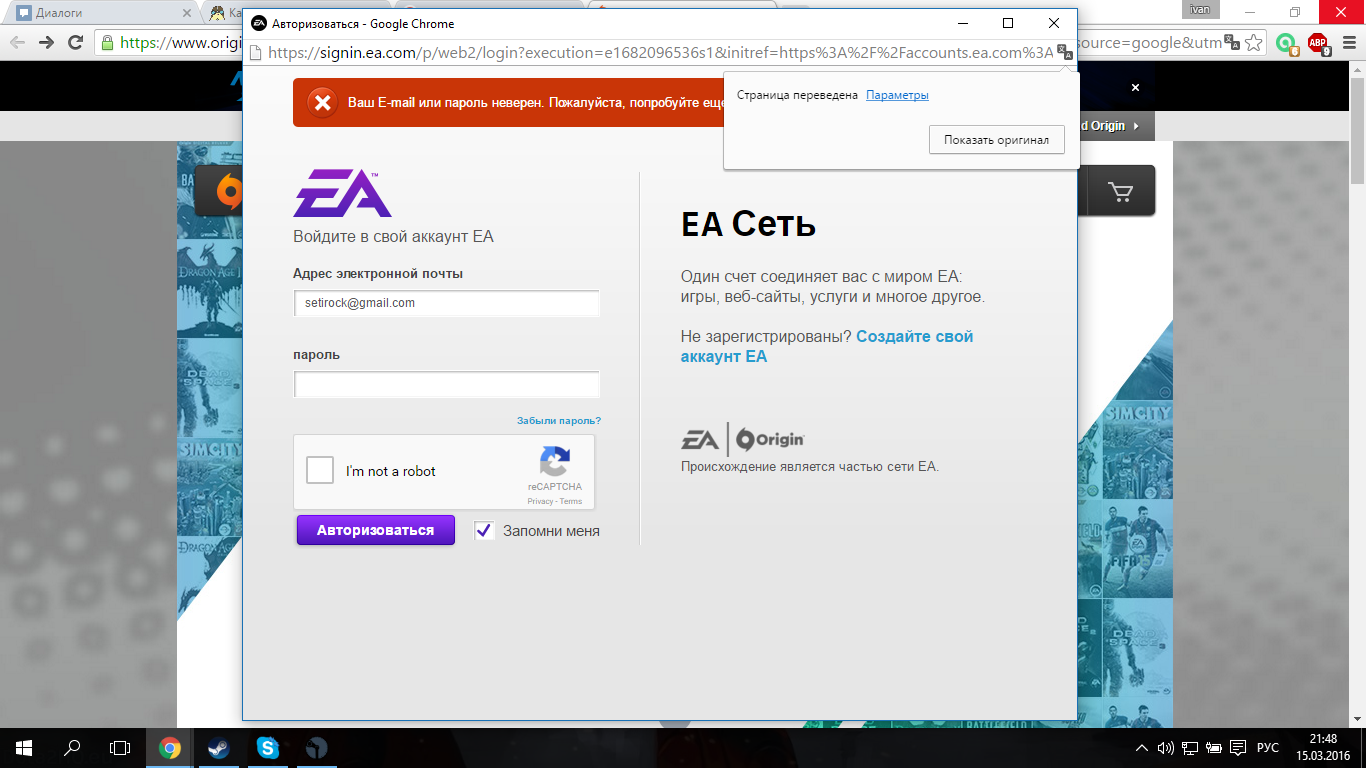Click the red error X icon
The width and height of the screenshot is (1366, 768).
click(322, 102)
